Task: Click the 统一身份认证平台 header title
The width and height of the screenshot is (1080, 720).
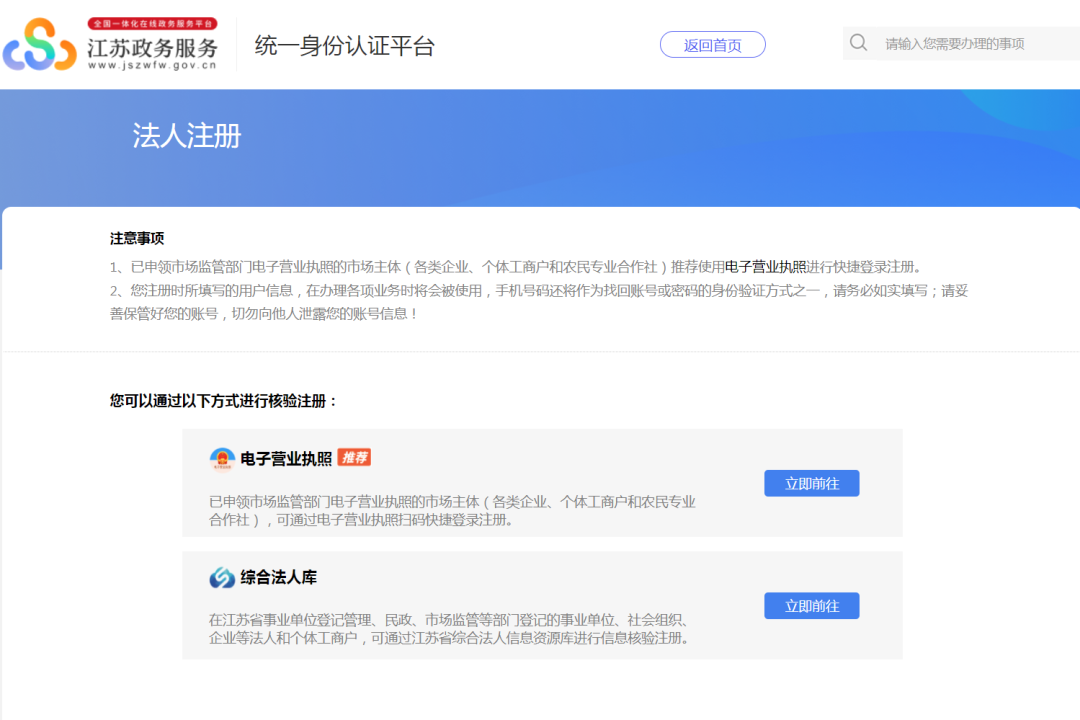Action: [345, 46]
